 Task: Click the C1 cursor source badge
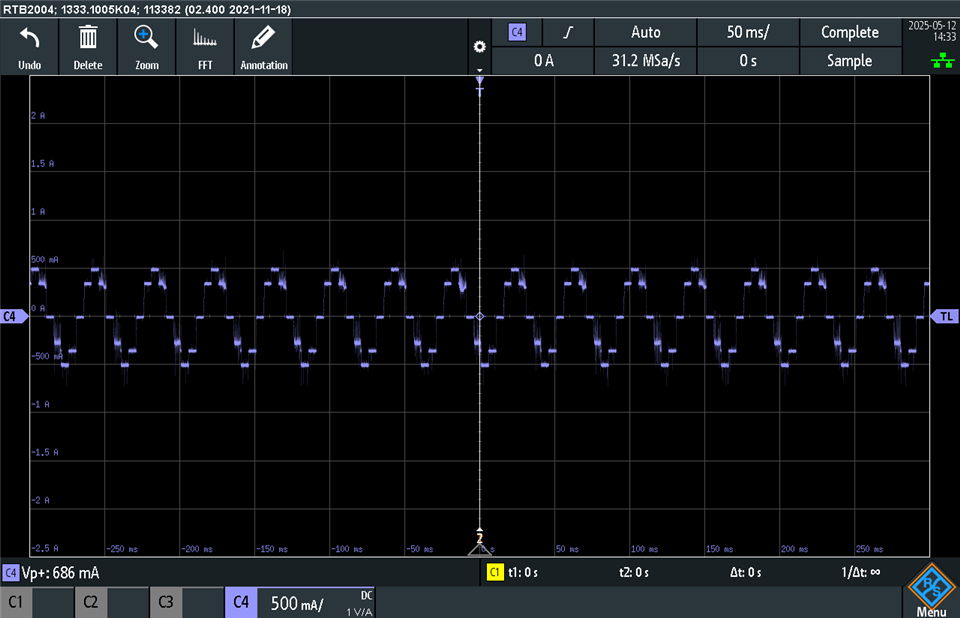(495, 572)
